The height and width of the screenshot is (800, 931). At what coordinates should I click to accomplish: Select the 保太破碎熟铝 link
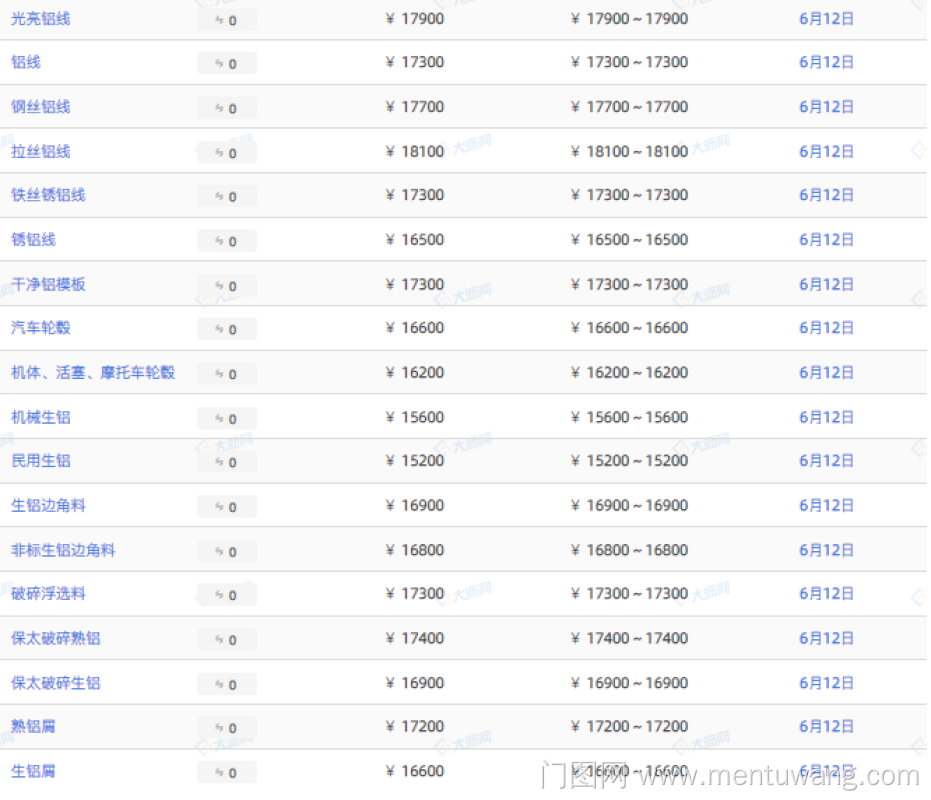(x=56, y=638)
